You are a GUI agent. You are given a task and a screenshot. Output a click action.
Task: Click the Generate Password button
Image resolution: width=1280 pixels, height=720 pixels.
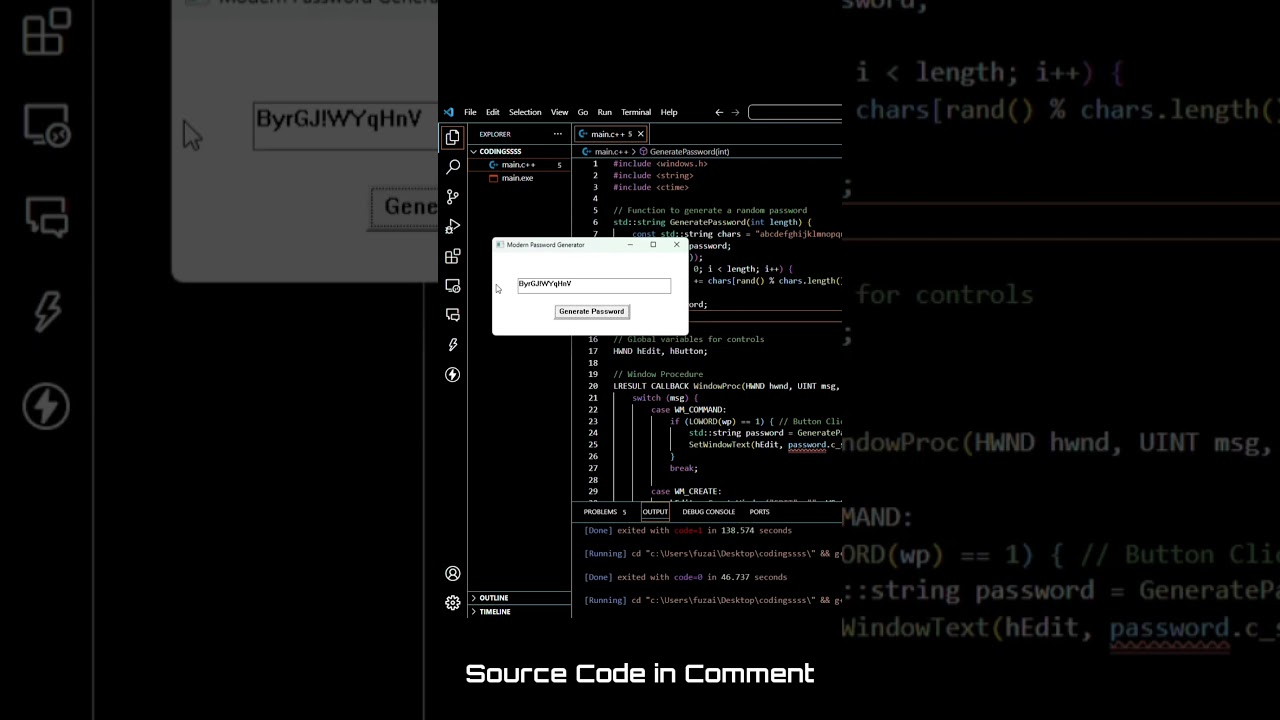tap(592, 311)
